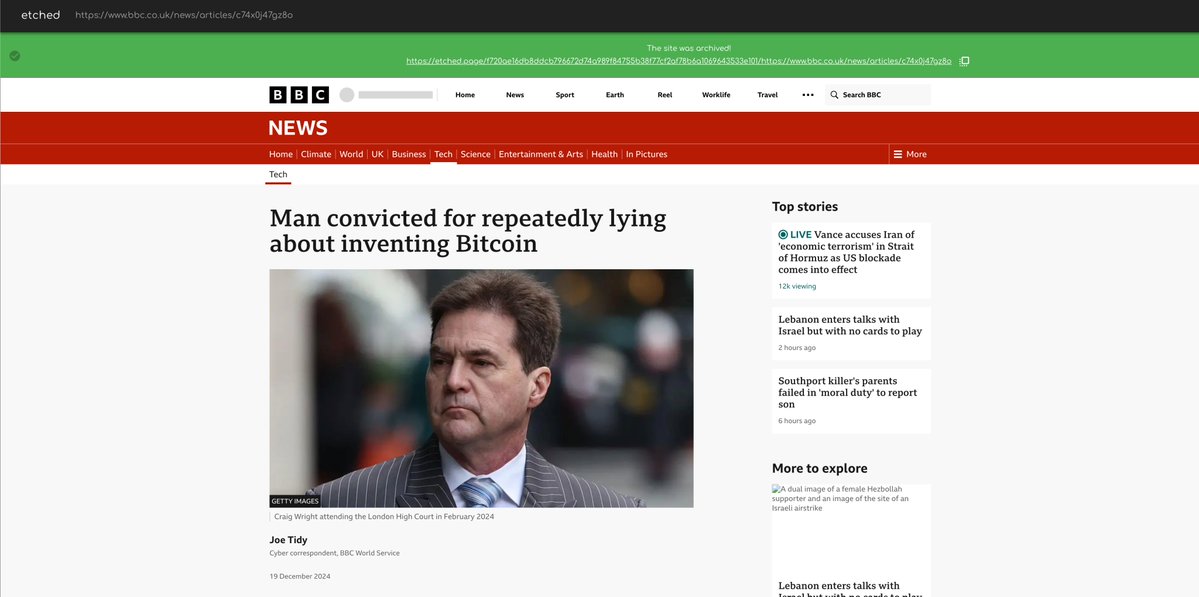Image resolution: width=1199 pixels, height=597 pixels.
Task: Select Entertainment & Arts section
Action: (541, 154)
